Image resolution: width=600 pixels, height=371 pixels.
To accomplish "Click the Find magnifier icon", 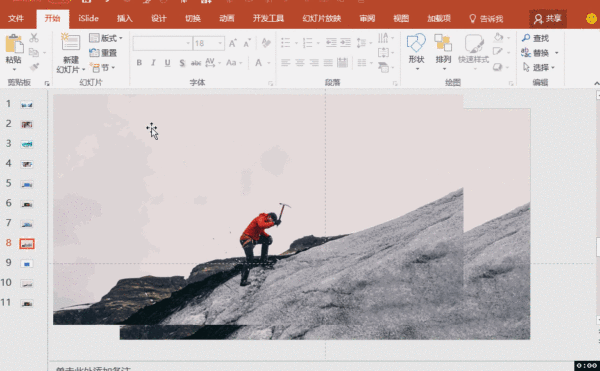I will pyautogui.click(x=527, y=38).
